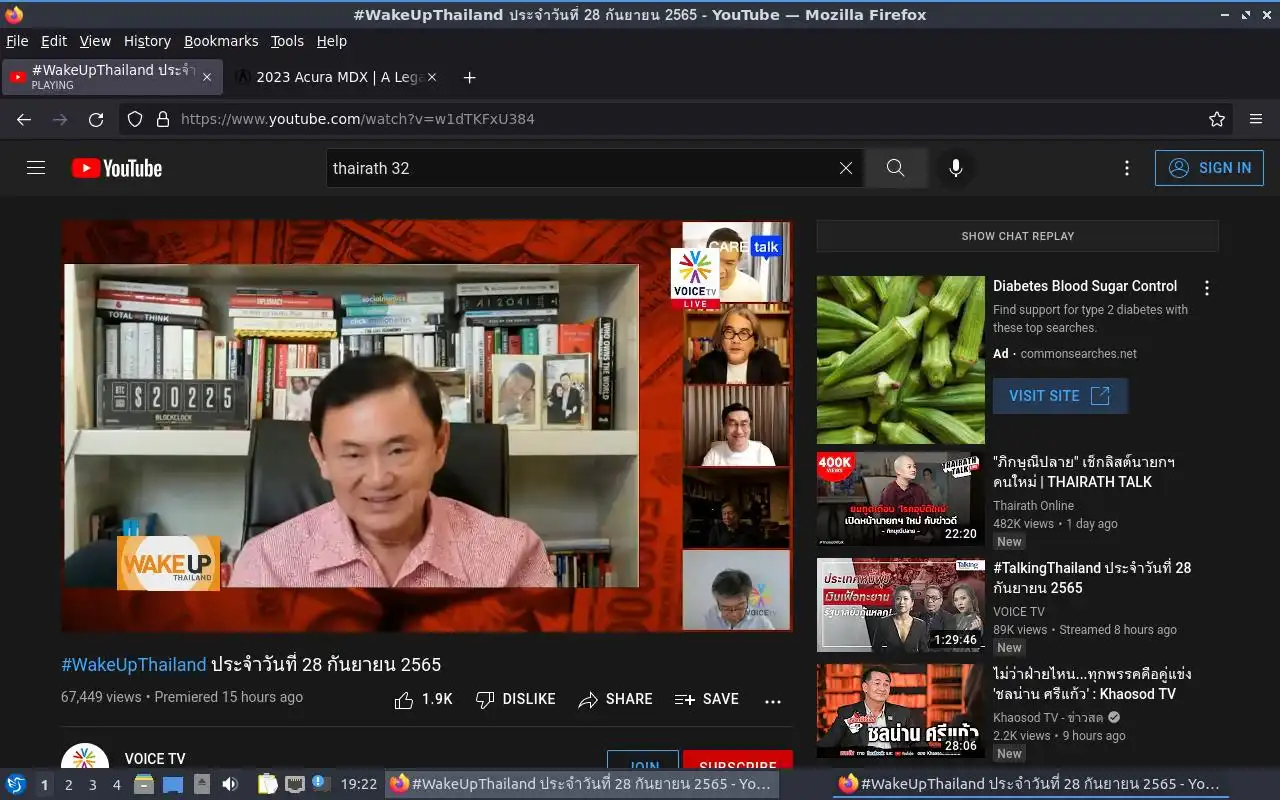Open the Bookmarks menu
The width and height of the screenshot is (1280, 800).
(221, 41)
